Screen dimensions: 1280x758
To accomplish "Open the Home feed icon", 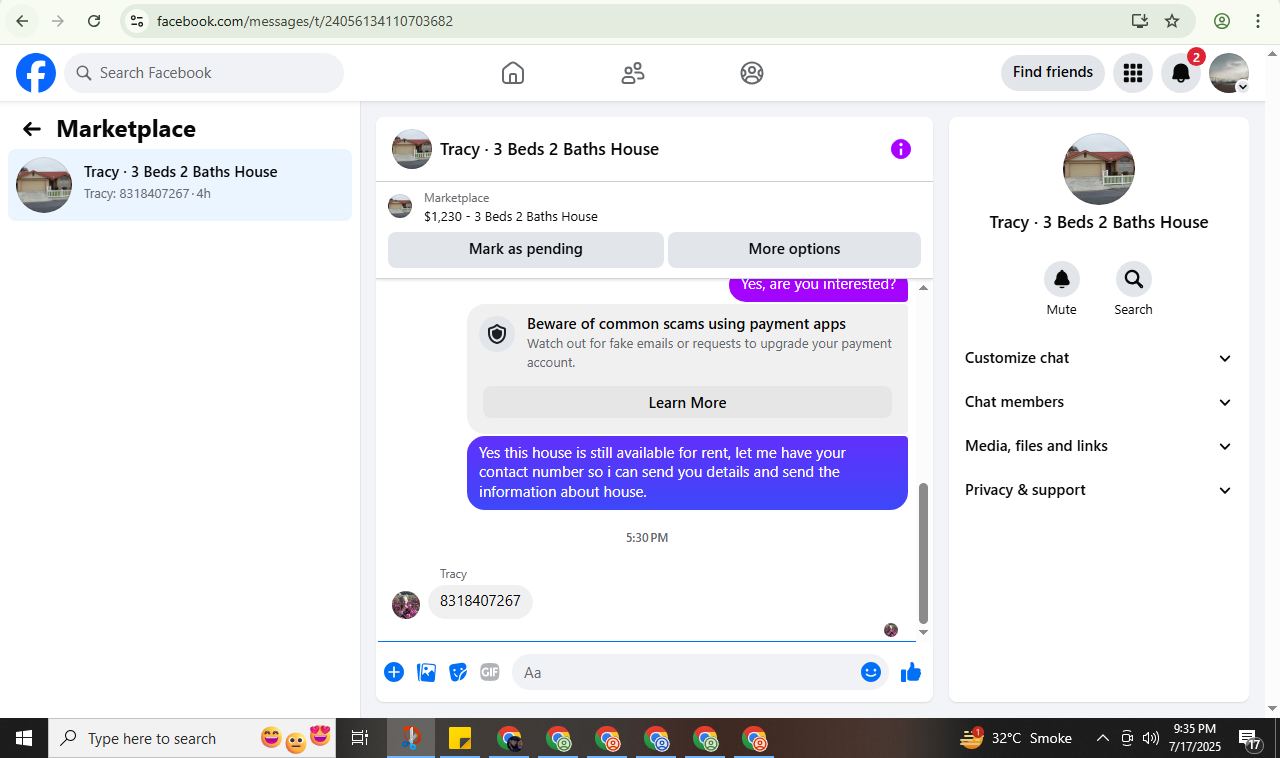I will (x=513, y=73).
